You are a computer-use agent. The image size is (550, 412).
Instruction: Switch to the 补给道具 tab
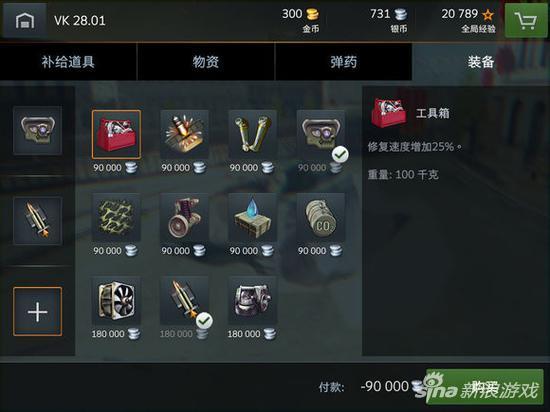click(x=68, y=62)
